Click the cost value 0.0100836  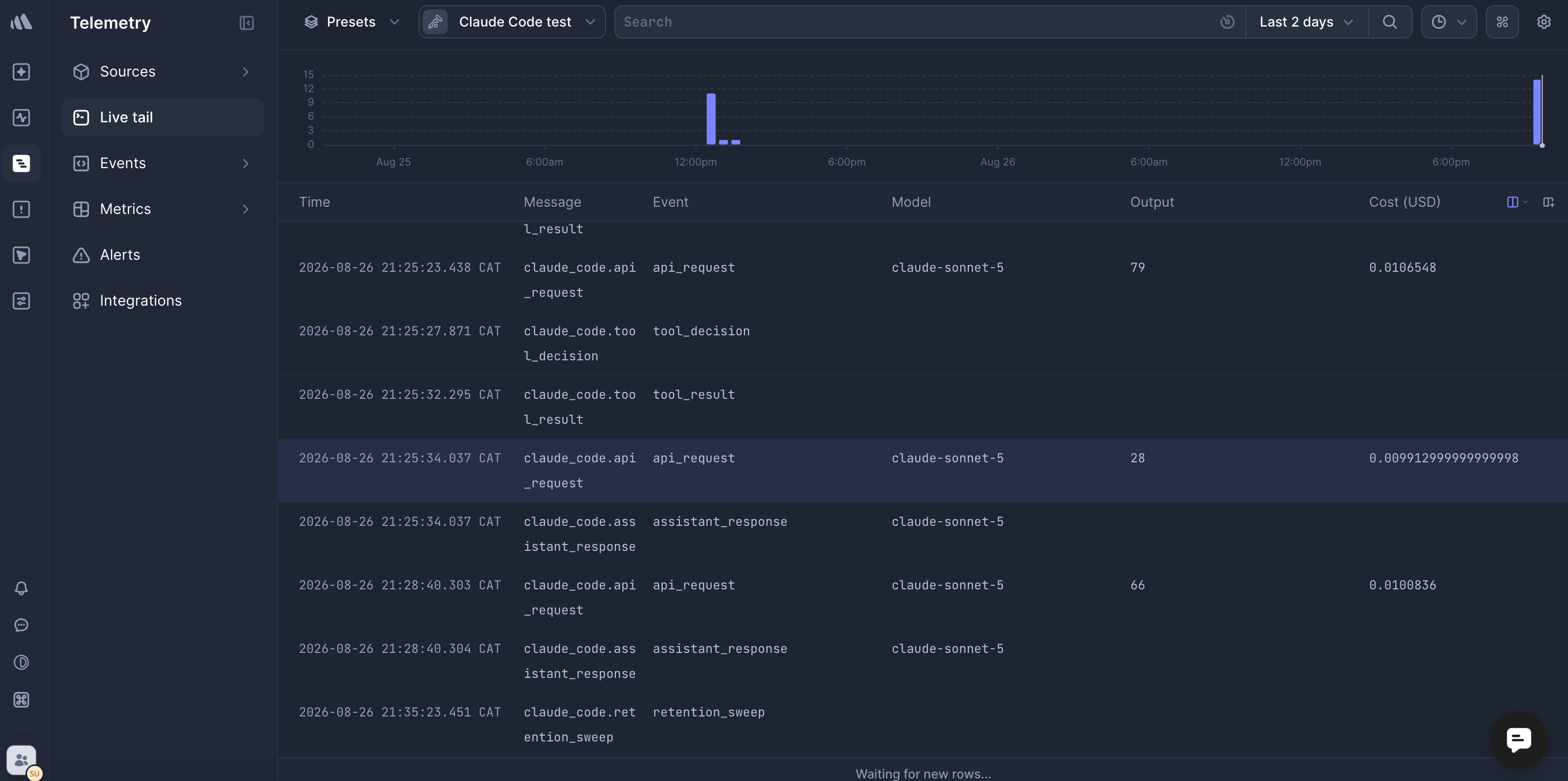point(1402,585)
